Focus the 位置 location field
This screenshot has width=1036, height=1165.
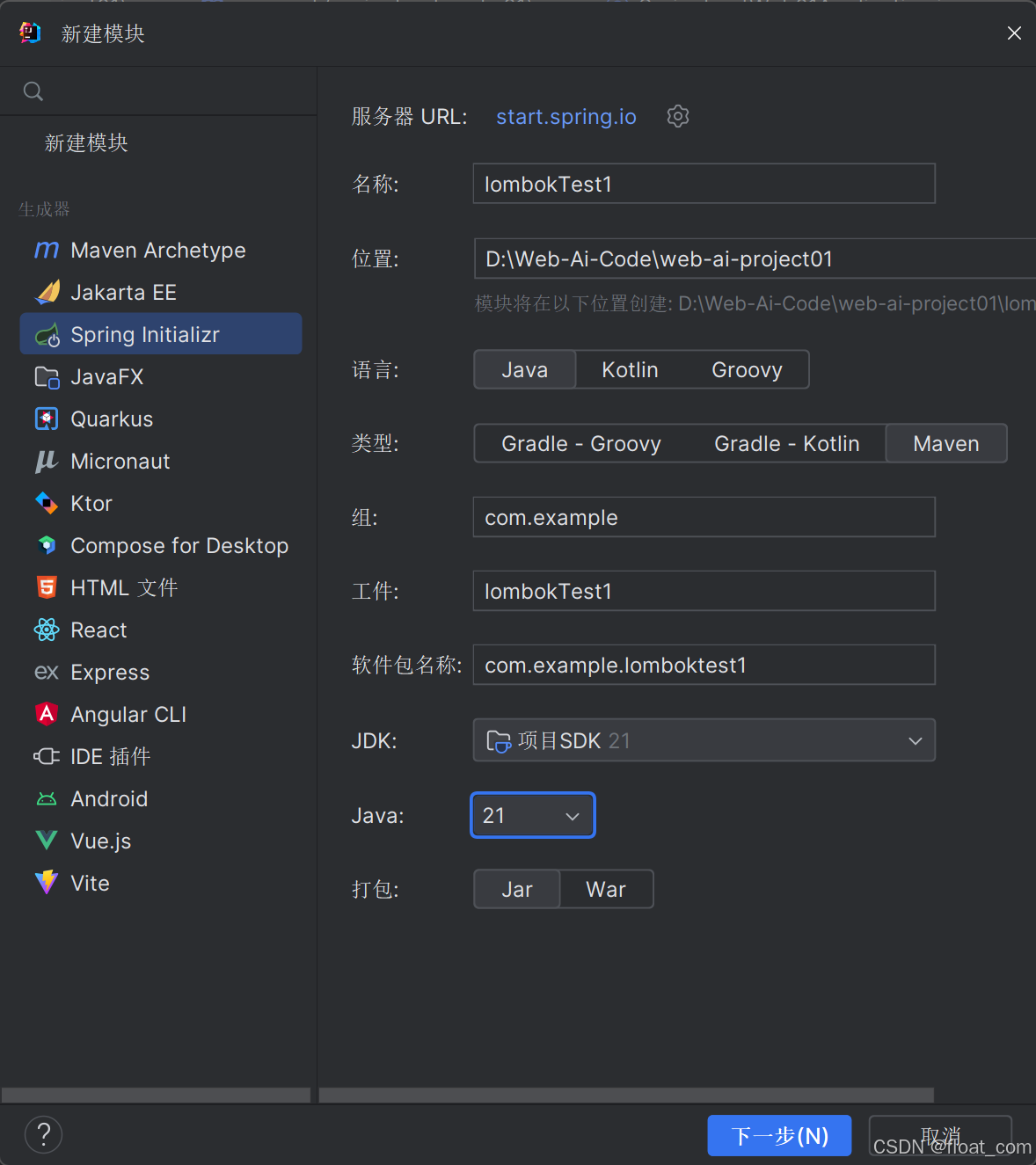pyautogui.click(x=755, y=258)
